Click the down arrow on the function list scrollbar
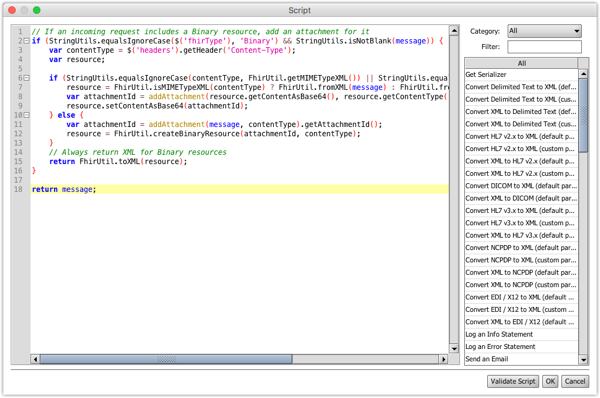This screenshot has width=600, height=398. tap(583, 360)
